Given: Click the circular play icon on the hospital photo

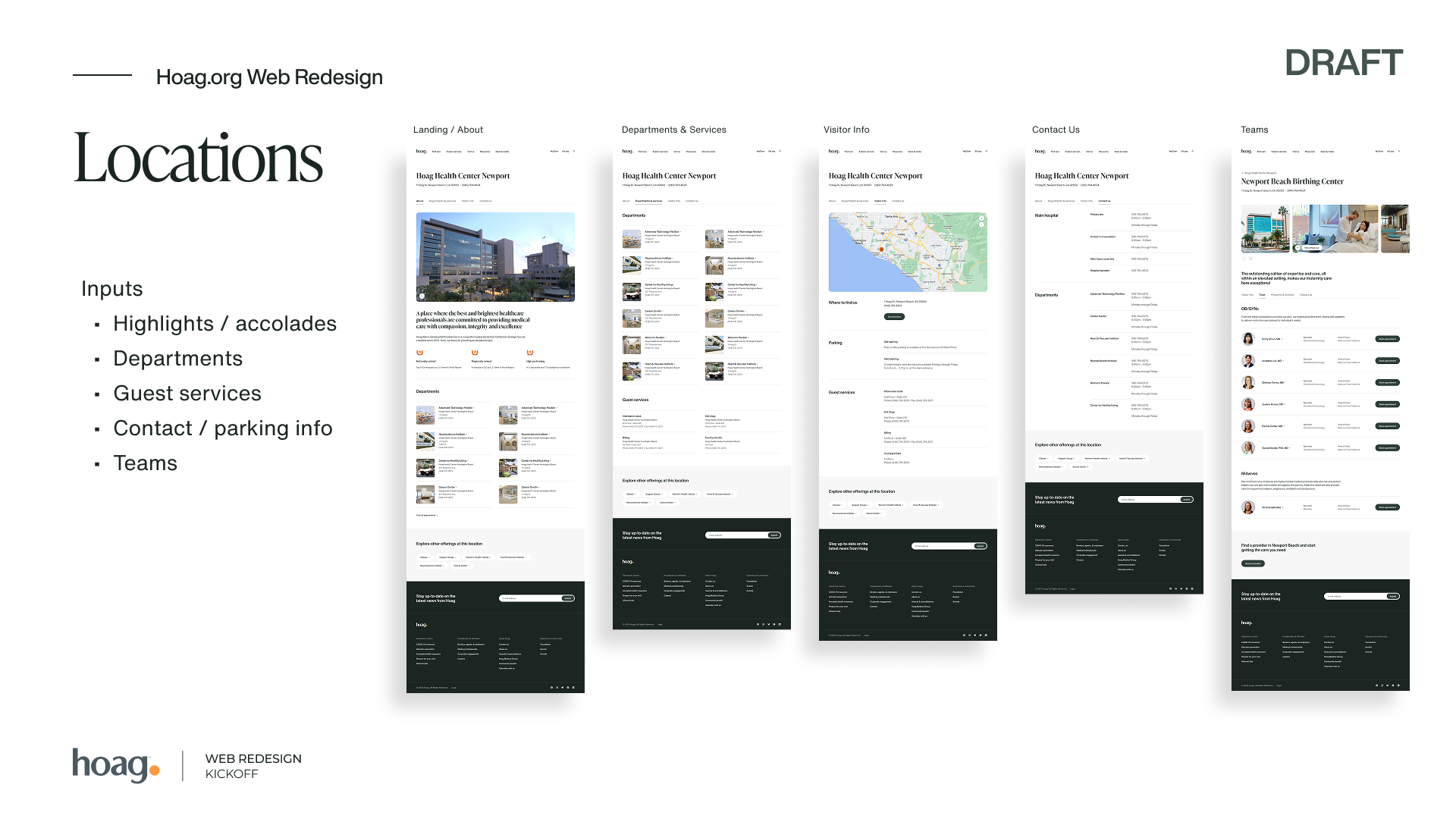Looking at the screenshot, I should click(x=422, y=296).
